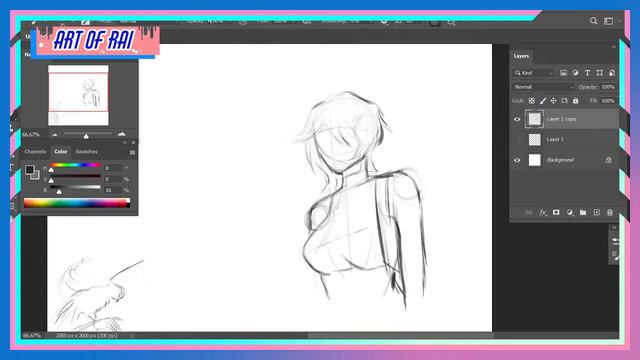Open the workspace switcher icon
This screenshot has height=360, width=640.
609,21
